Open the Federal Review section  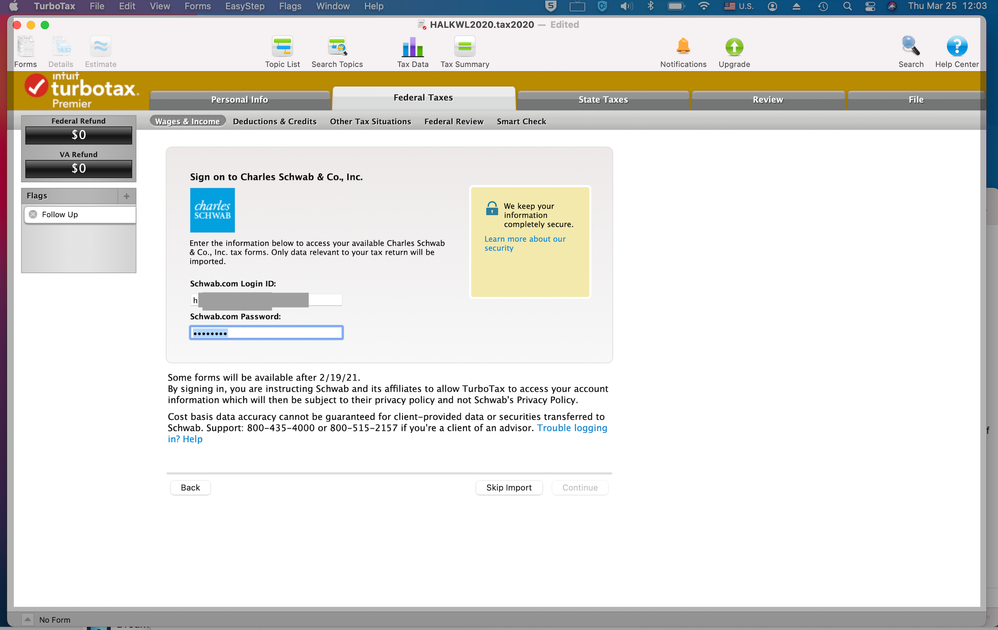454,122
